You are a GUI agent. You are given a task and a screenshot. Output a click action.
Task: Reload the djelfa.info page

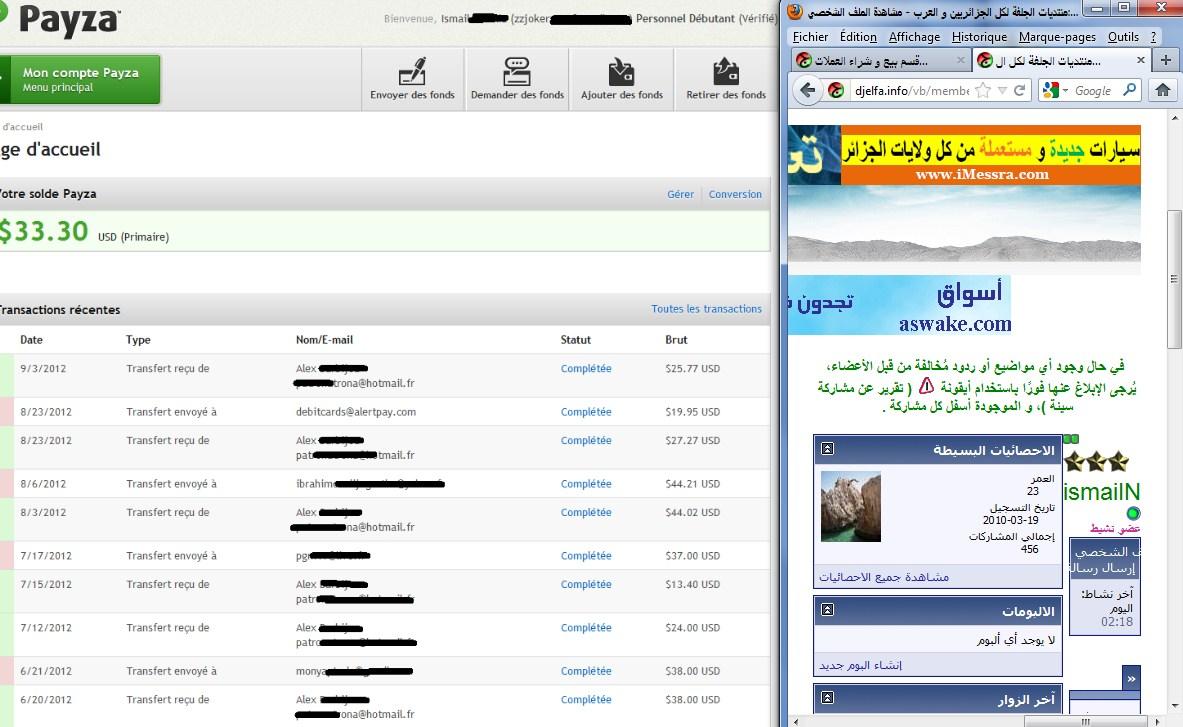(x=1019, y=90)
